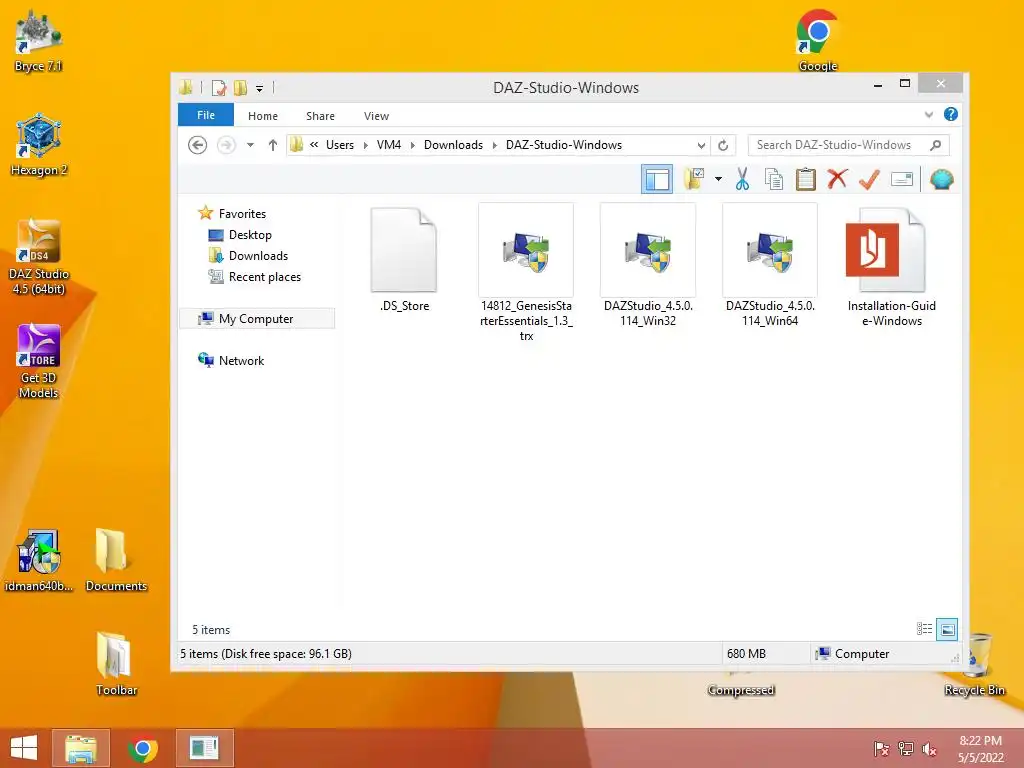Click the Hexagon 2 desktop shortcut

pyautogui.click(x=39, y=144)
